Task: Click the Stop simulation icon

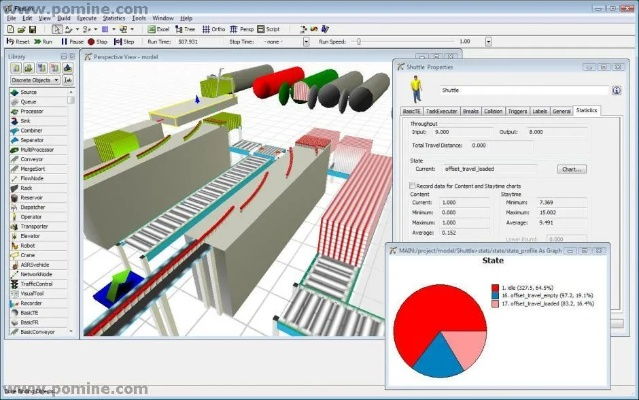Action: coord(99,42)
